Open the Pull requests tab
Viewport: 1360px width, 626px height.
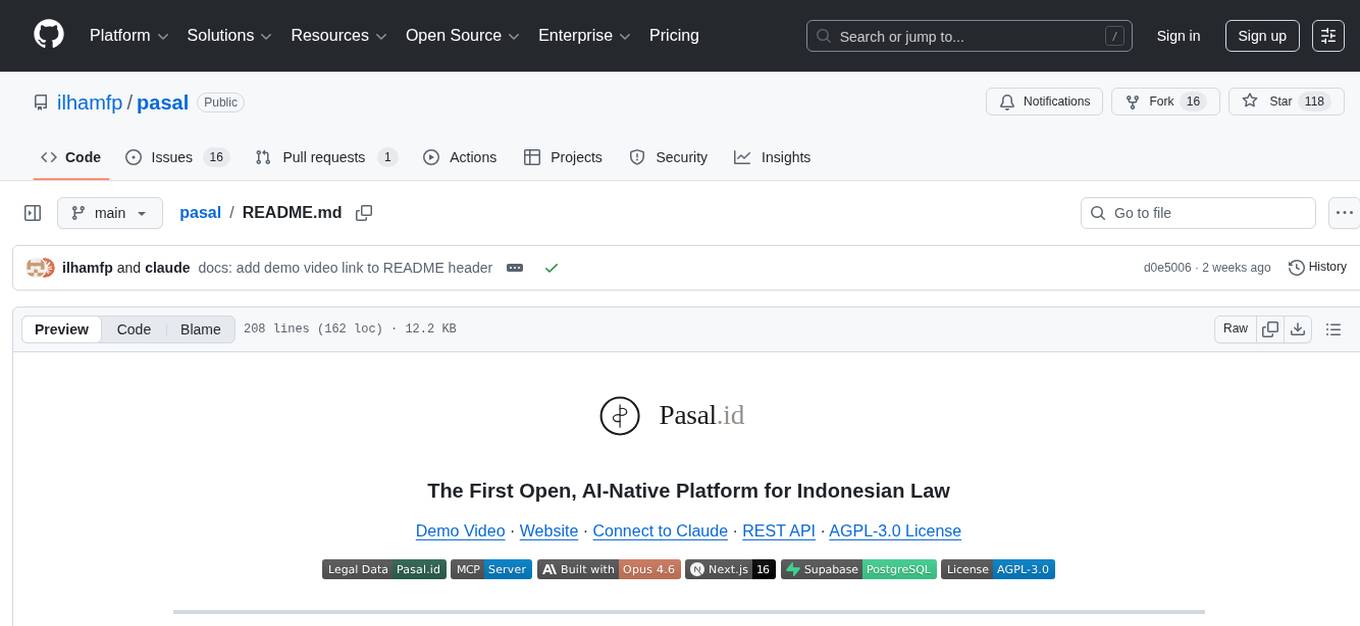click(324, 157)
